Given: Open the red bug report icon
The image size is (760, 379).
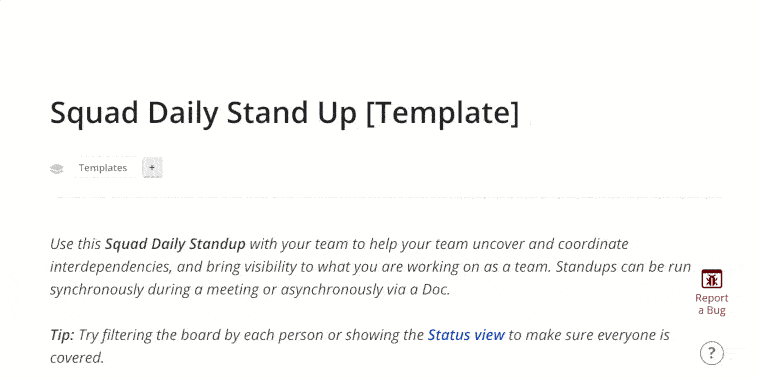Looking at the screenshot, I should [x=712, y=280].
